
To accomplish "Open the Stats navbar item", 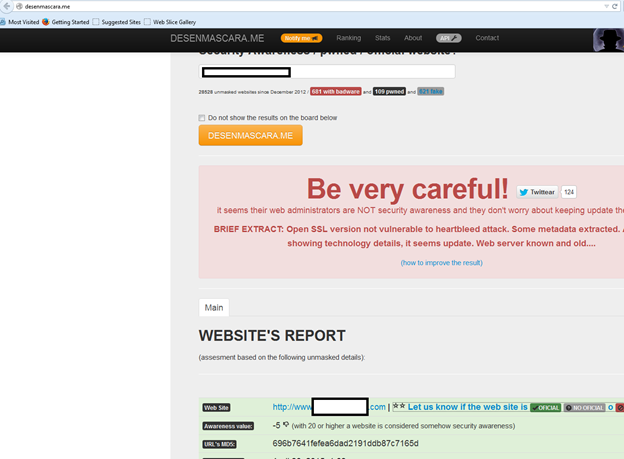I will 382,38.
